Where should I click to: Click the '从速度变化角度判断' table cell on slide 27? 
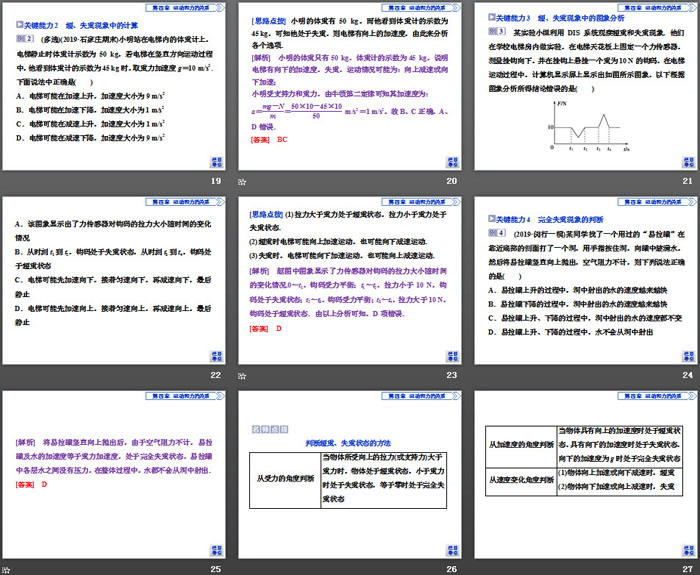click(521, 480)
